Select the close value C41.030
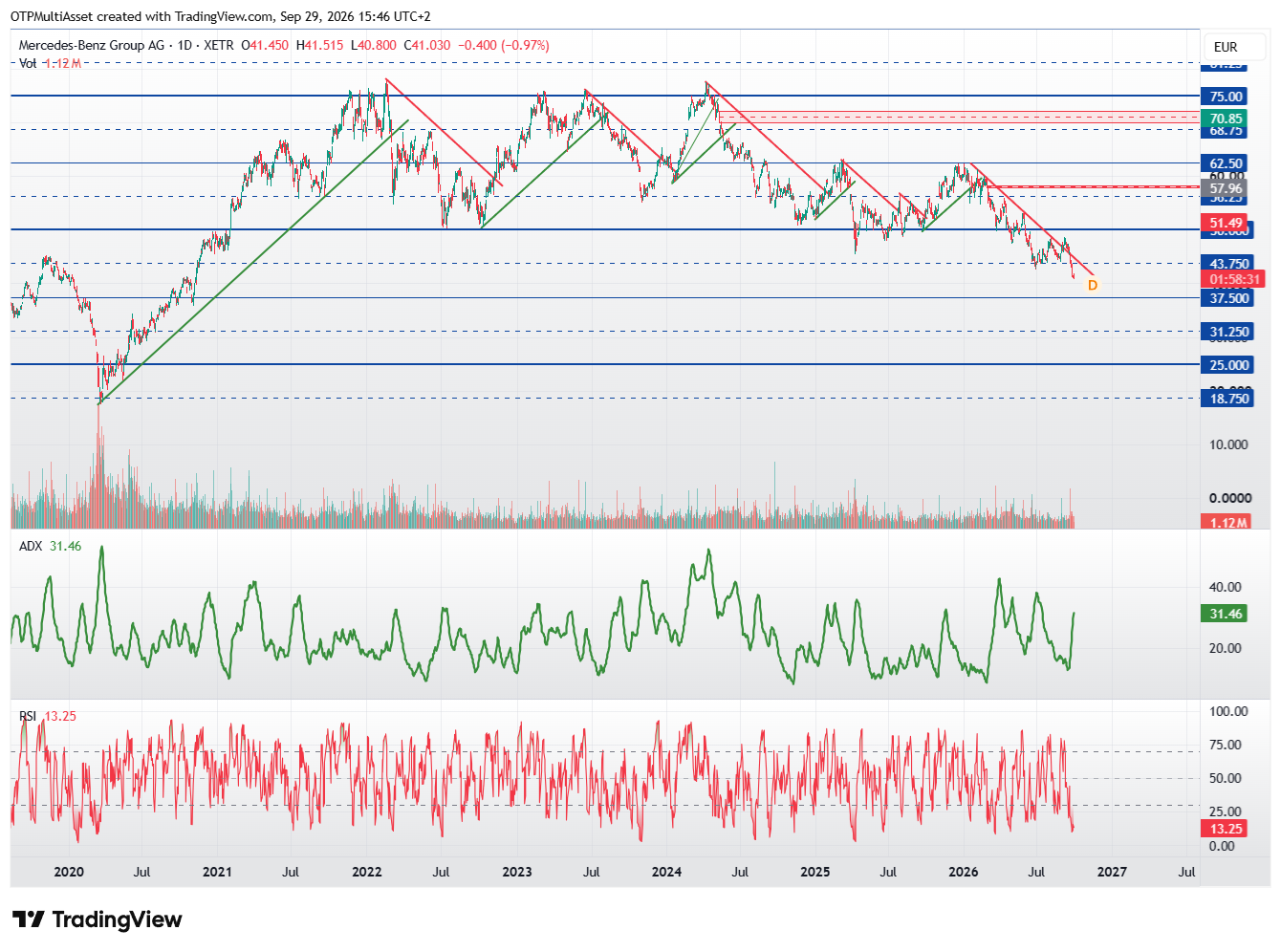The height and width of the screenshot is (952, 1281). [x=427, y=45]
